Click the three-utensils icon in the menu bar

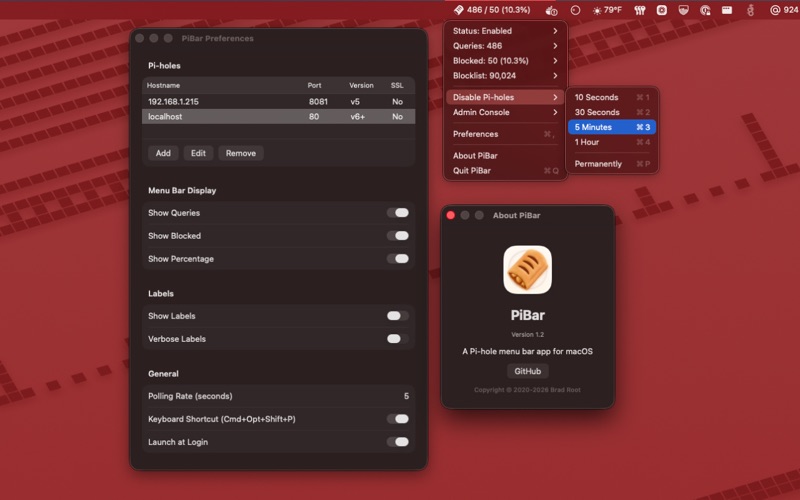click(640, 10)
